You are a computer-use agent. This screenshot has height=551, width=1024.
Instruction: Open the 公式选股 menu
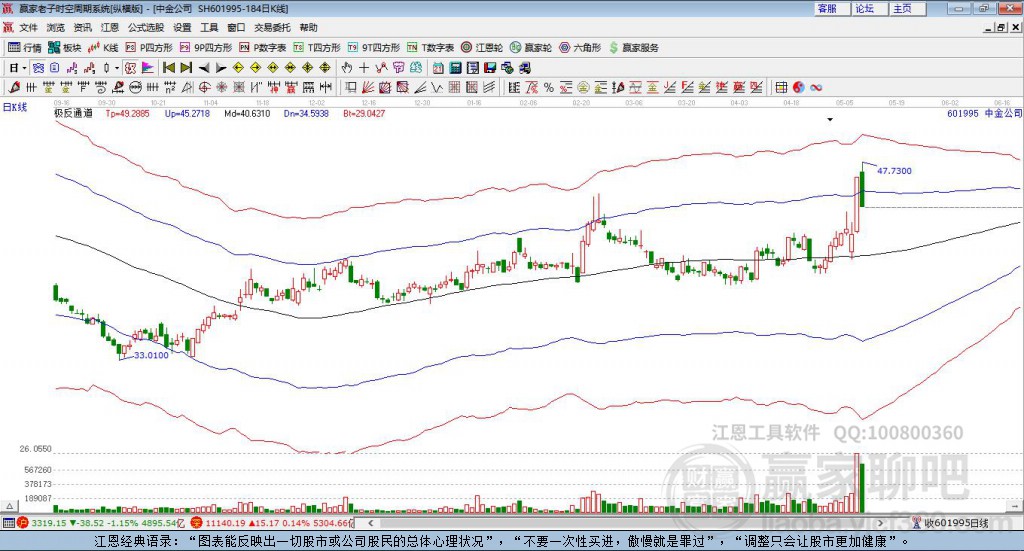pyautogui.click(x=146, y=27)
